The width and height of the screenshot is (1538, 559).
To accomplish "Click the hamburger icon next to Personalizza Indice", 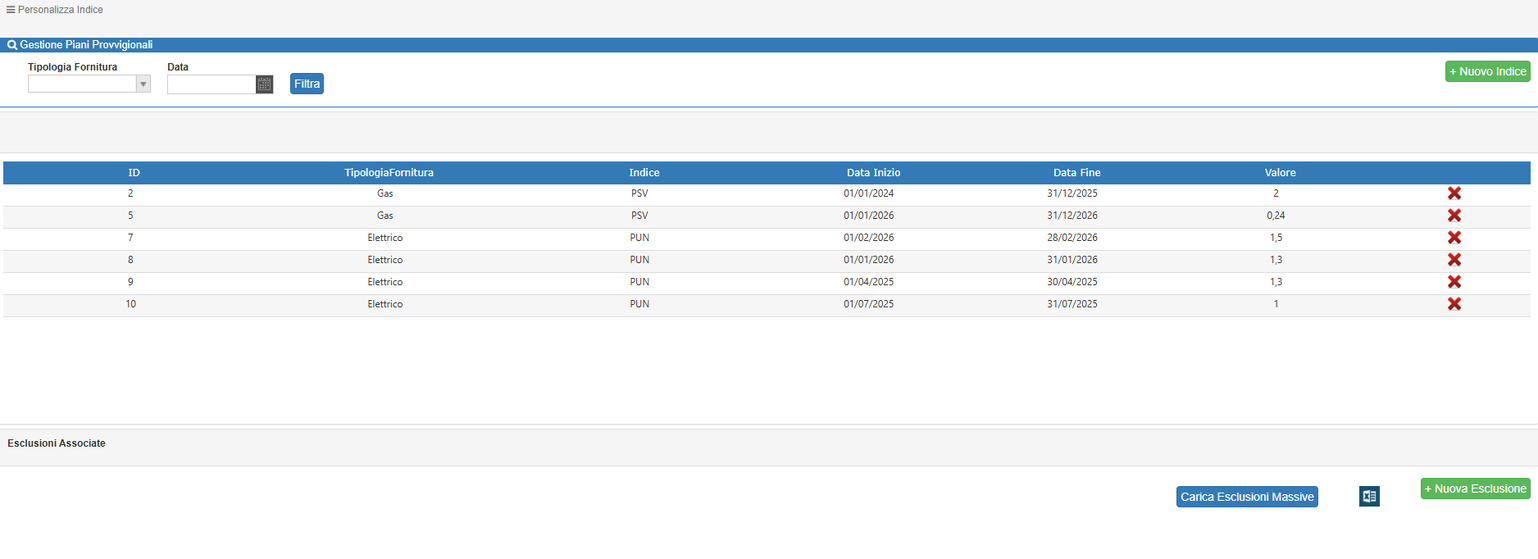I will (11, 10).
